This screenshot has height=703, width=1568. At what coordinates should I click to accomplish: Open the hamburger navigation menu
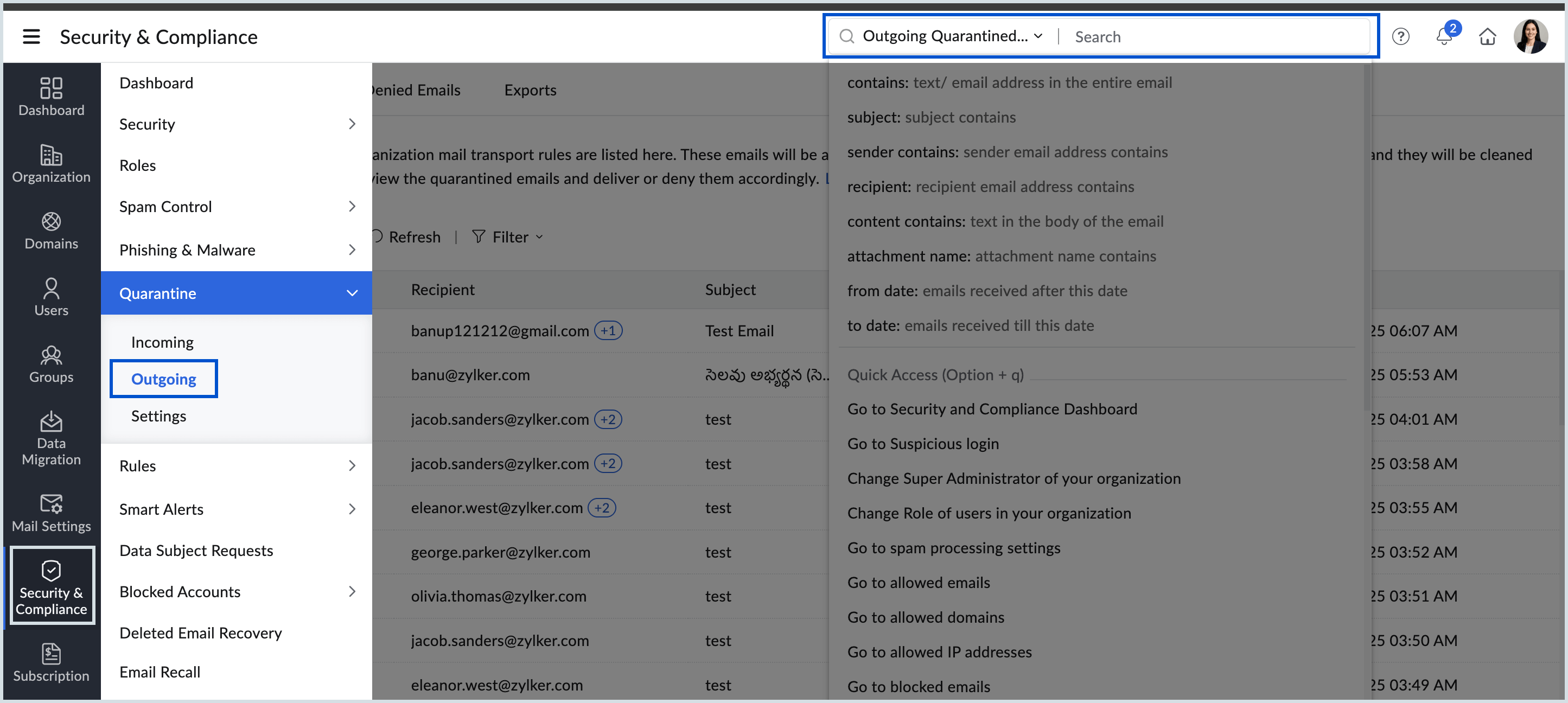[x=31, y=36]
